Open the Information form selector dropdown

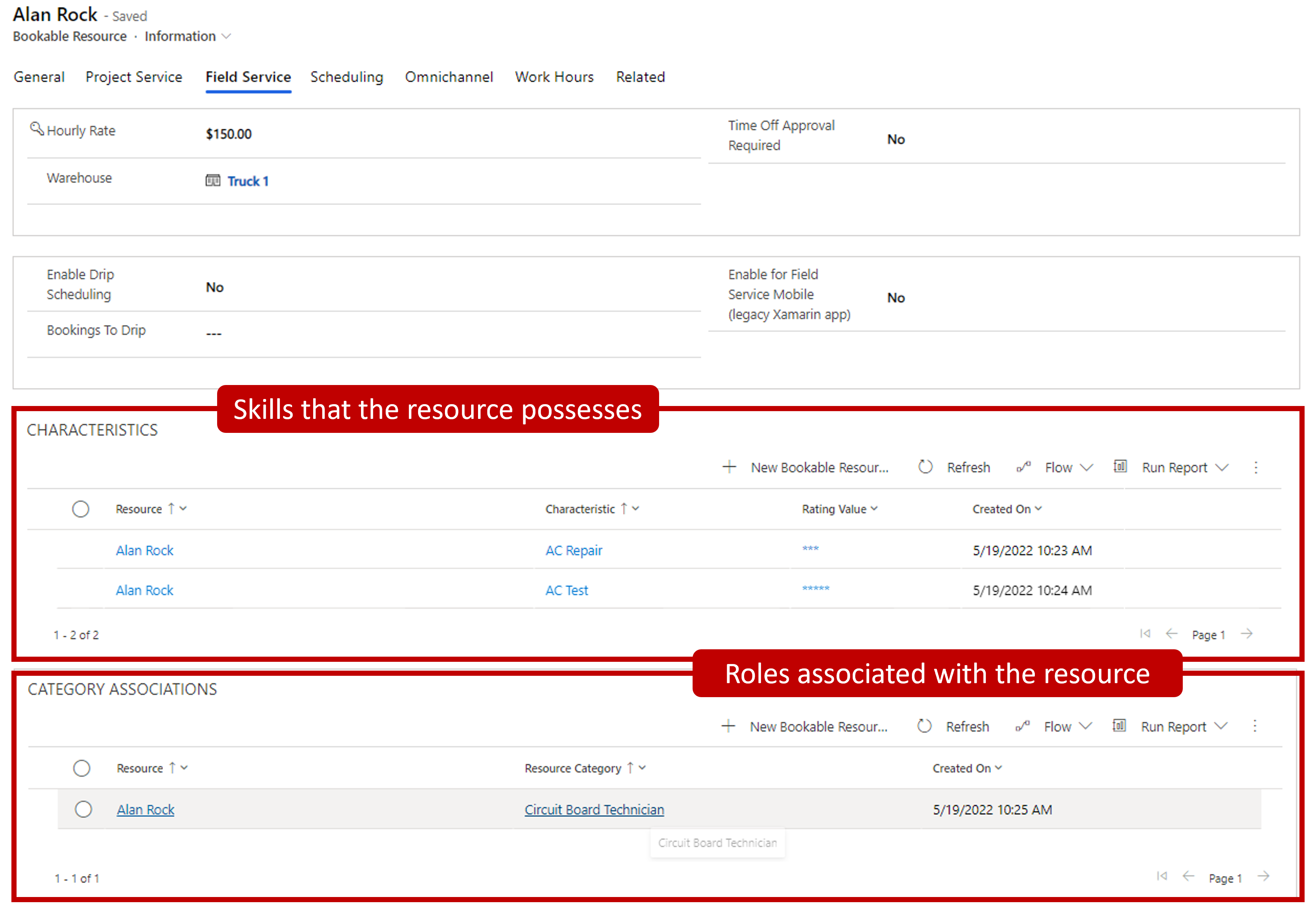click(227, 36)
